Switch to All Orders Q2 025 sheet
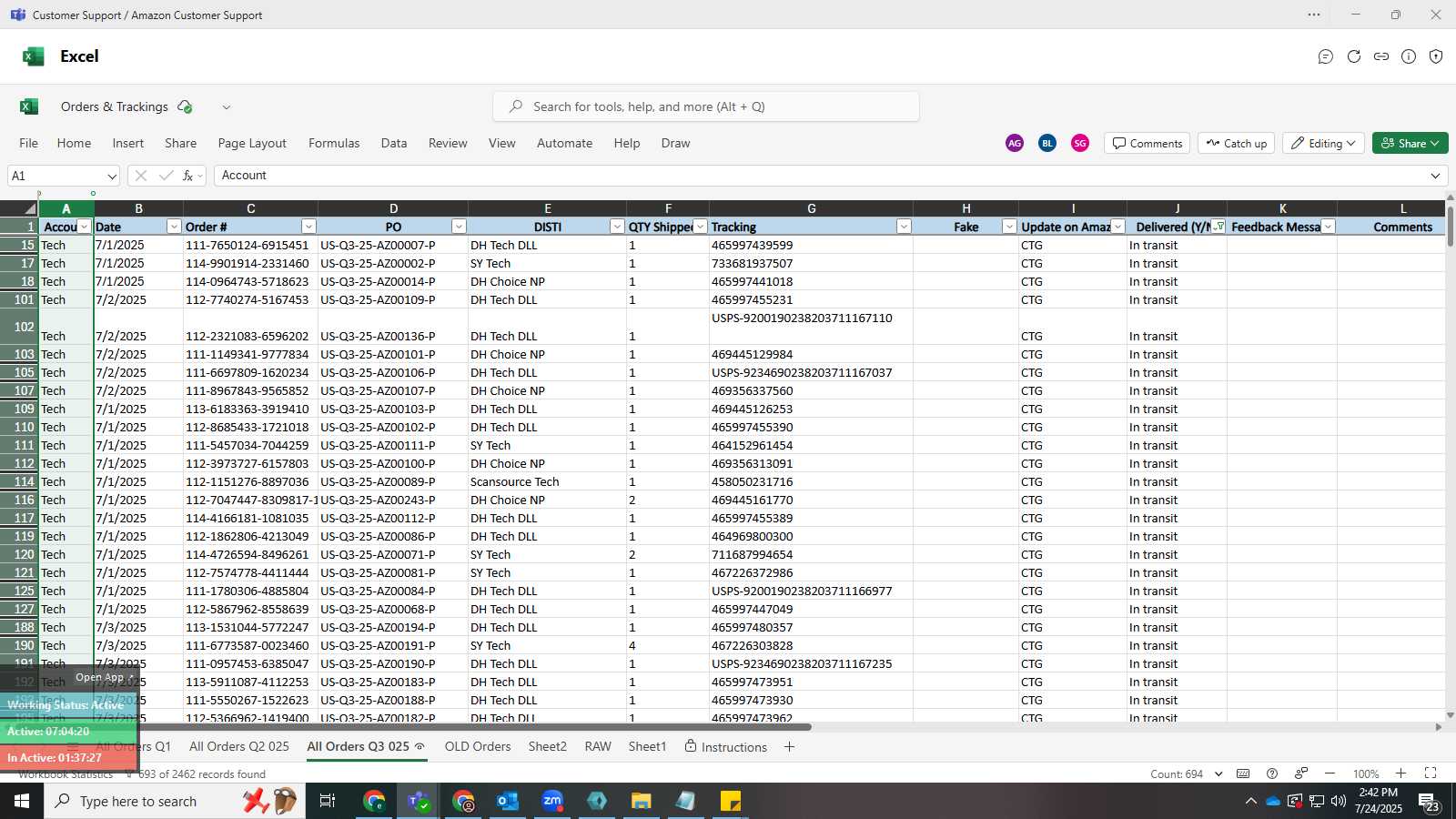1456x819 pixels. 239,746
